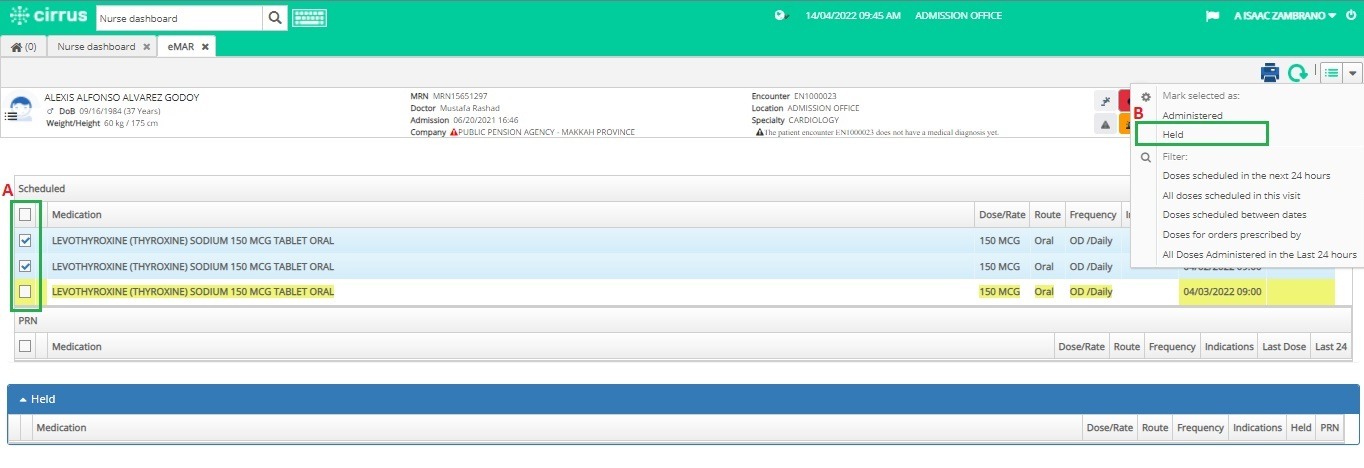Uncheck the first Levothyroxine row checkbox
1364x468 pixels.
(x=25, y=240)
